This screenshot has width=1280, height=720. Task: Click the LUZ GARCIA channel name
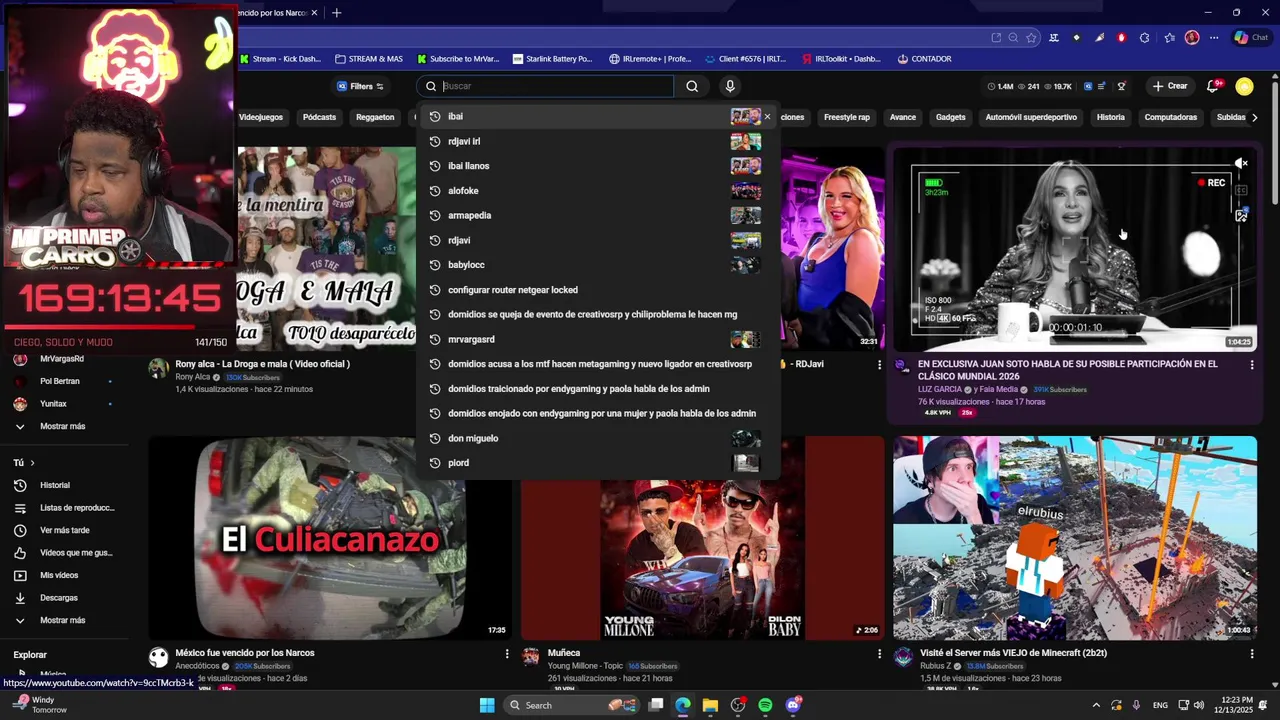[x=939, y=389]
